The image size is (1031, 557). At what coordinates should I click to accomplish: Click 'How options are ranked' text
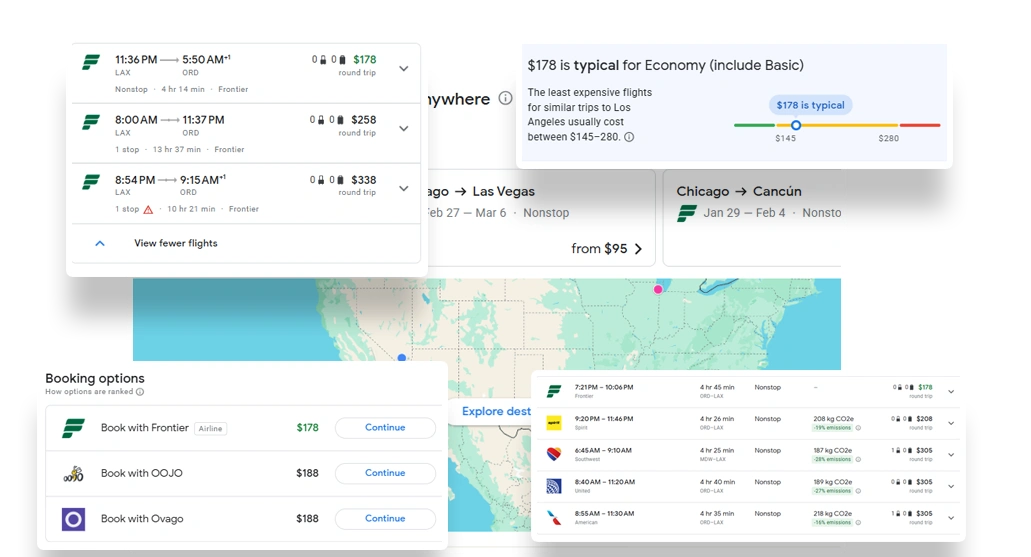click(x=89, y=392)
